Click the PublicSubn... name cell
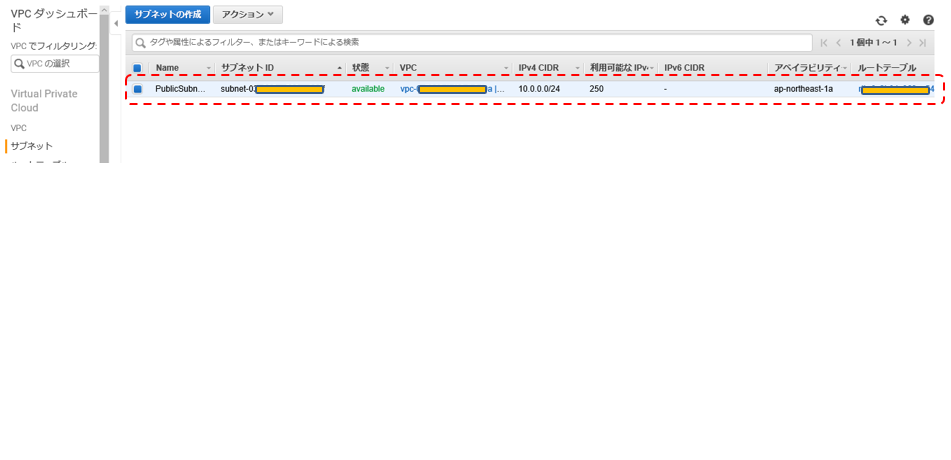This screenshot has height=460, width=951. click(x=180, y=89)
